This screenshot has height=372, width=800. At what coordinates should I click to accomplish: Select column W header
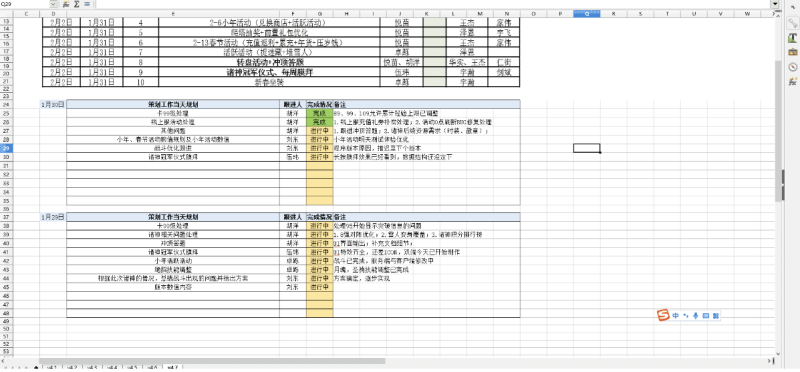(x=747, y=14)
